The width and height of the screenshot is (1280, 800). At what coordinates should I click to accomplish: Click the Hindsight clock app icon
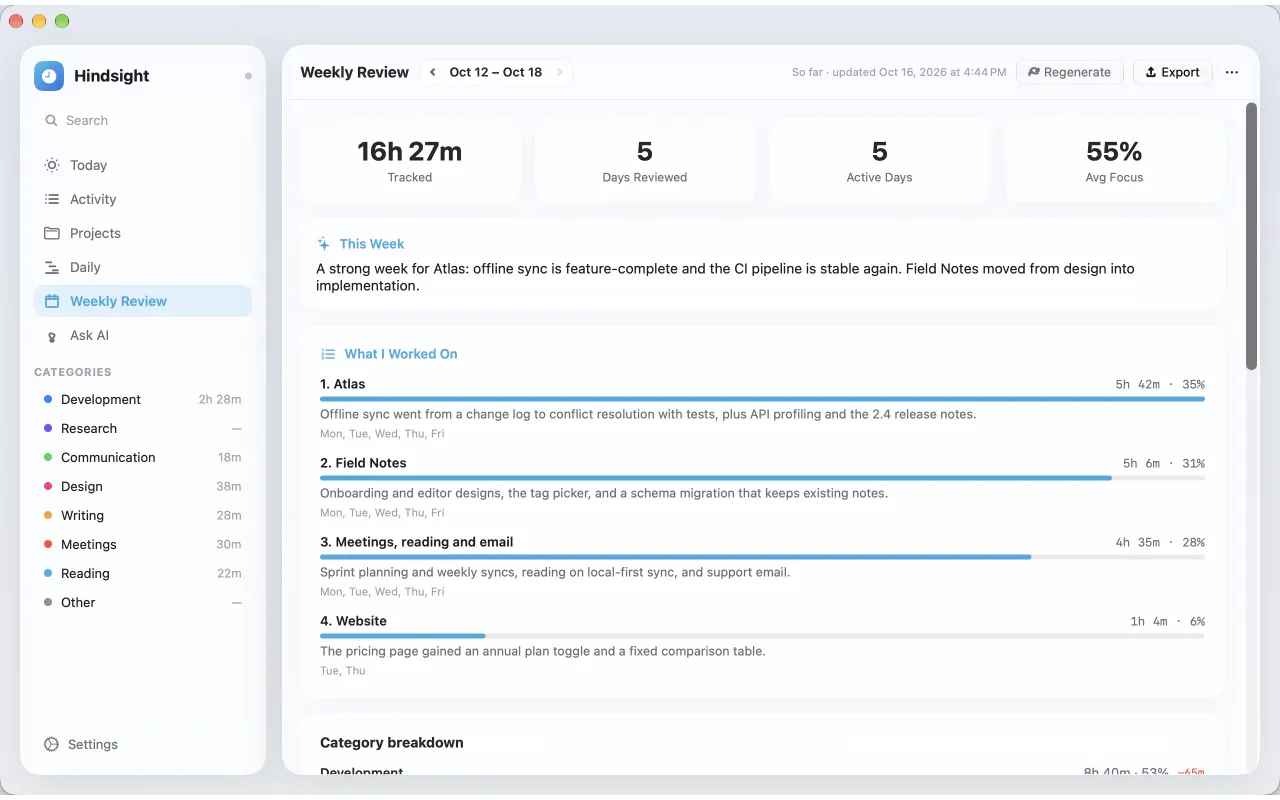(48, 76)
